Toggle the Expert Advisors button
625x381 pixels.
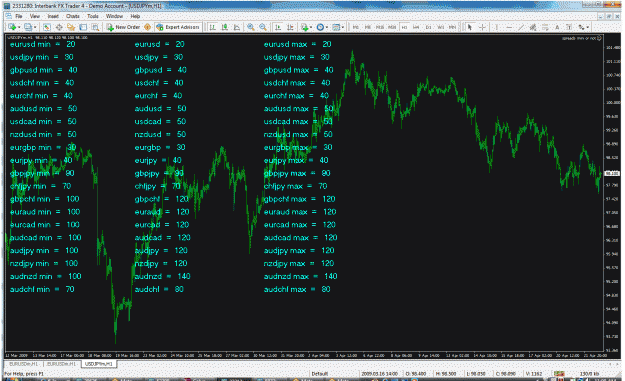point(178,27)
